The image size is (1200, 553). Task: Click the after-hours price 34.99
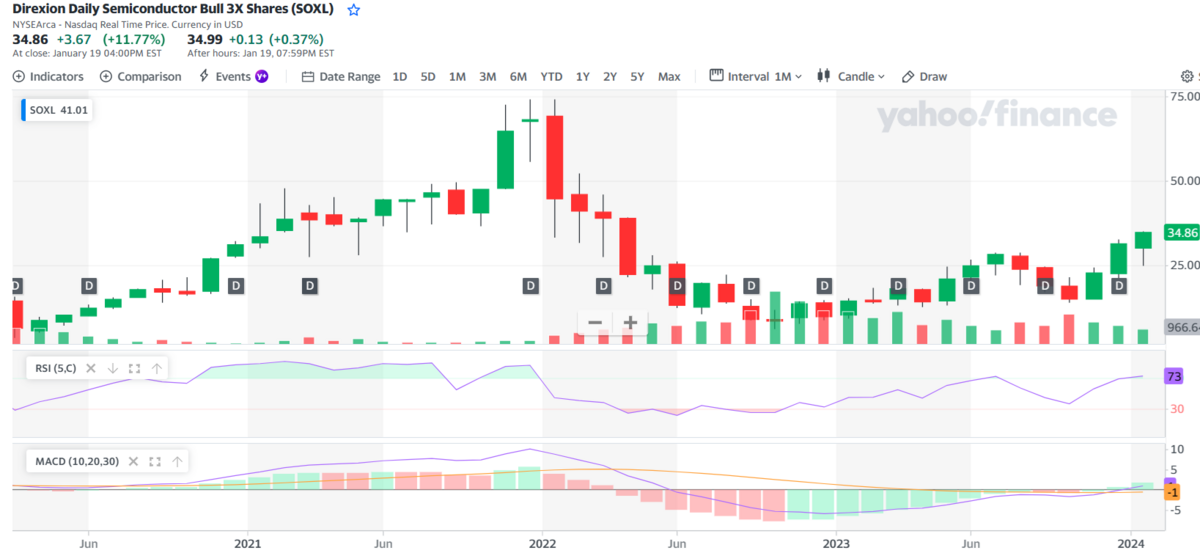206,39
